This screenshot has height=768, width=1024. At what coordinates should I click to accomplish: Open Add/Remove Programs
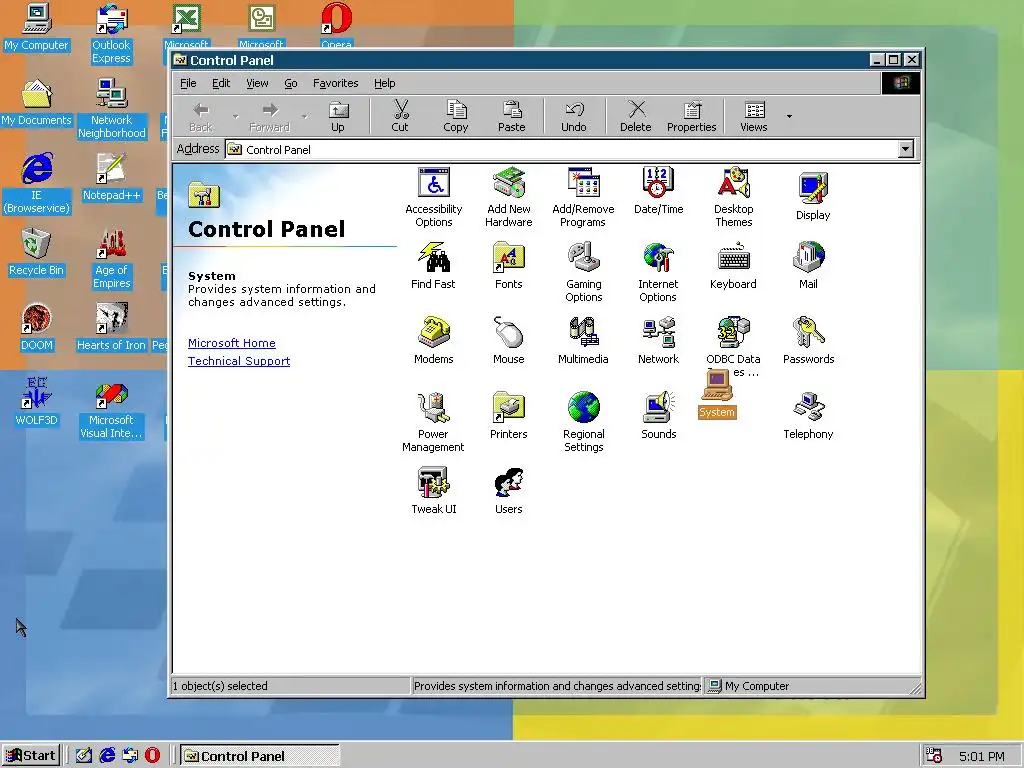(583, 197)
